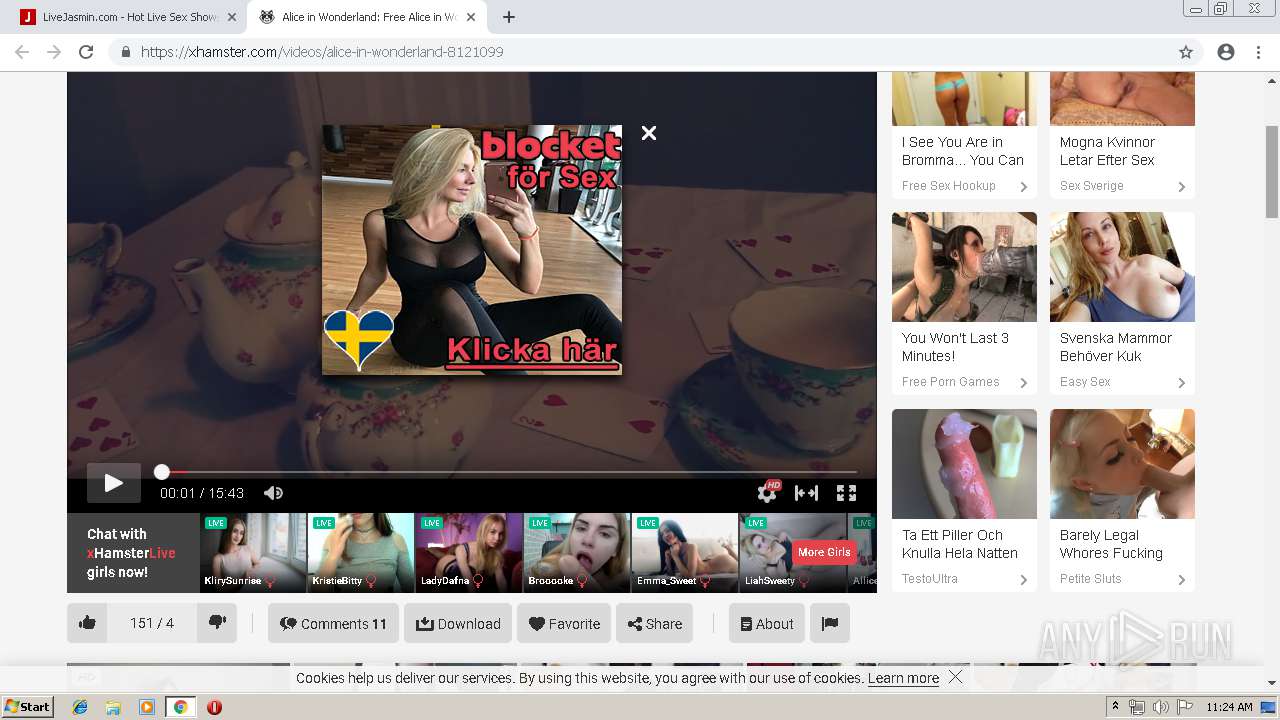Dismiss the cookie notice
The height and width of the screenshot is (720, 1280).
click(x=955, y=677)
